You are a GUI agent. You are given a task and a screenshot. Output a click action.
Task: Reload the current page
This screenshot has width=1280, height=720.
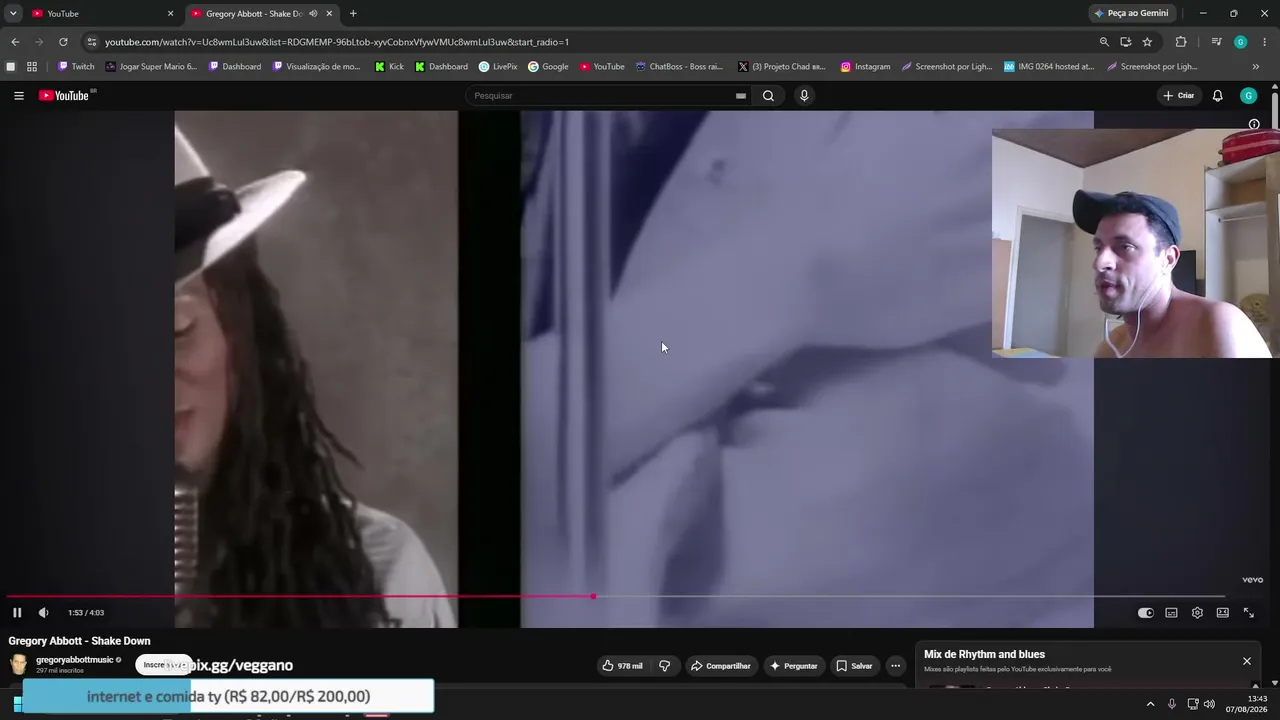[63, 42]
